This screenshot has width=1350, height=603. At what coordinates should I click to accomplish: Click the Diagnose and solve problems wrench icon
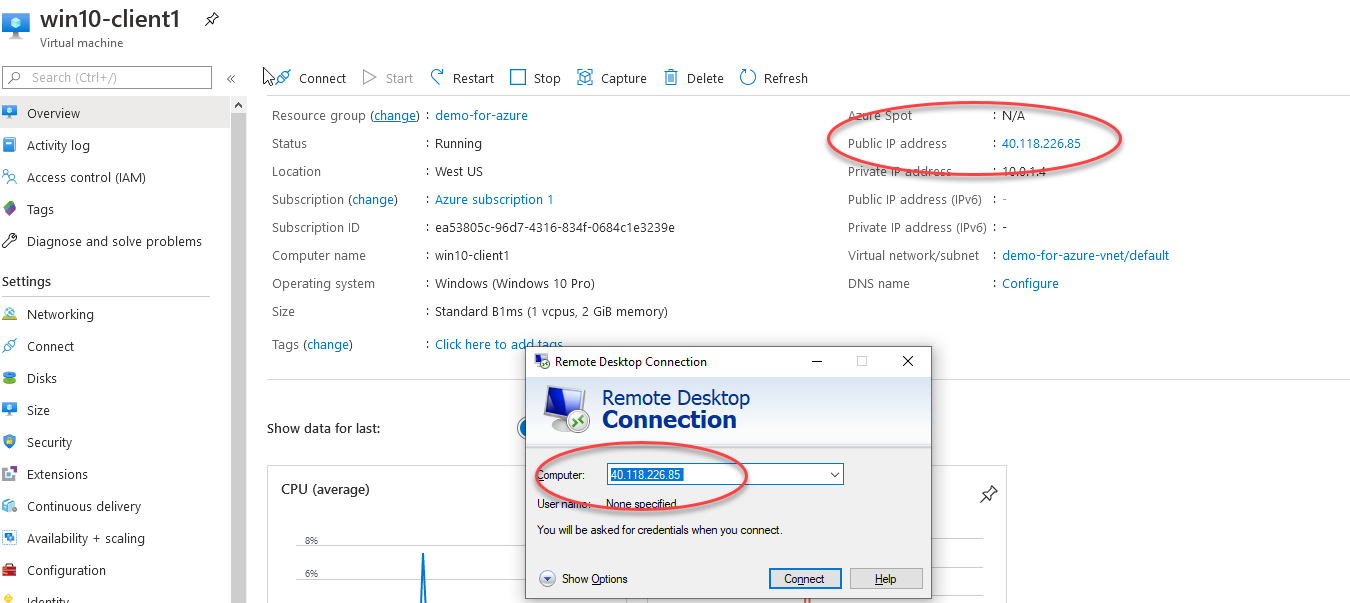(x=10, y=241)
